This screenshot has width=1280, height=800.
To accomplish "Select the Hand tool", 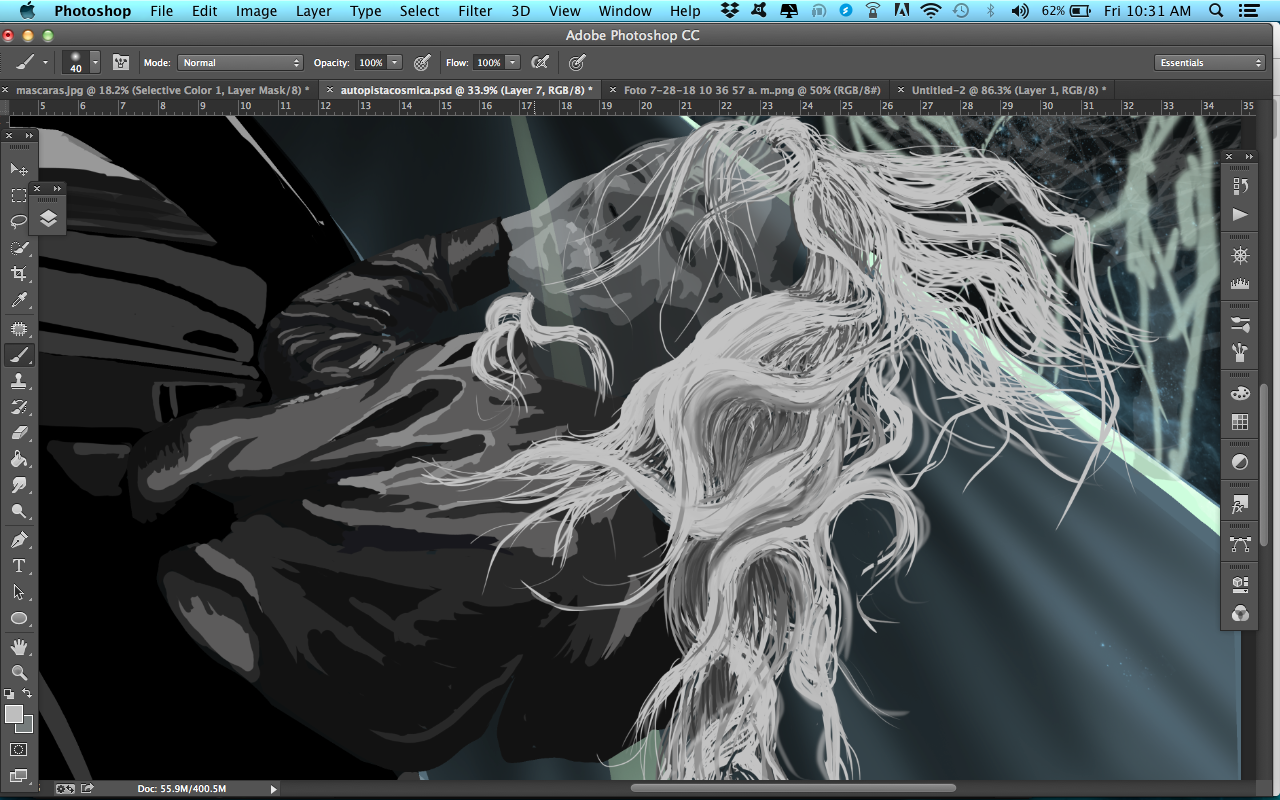I will point(19,647).
